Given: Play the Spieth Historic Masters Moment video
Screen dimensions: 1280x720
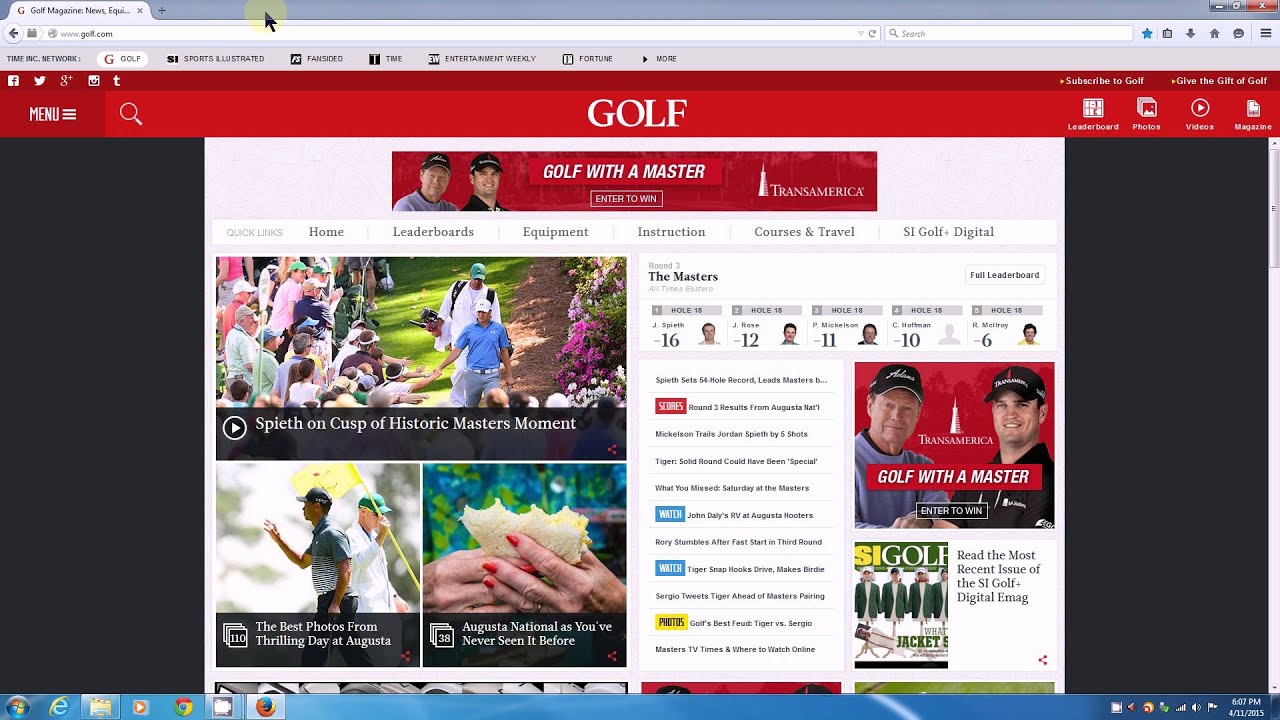Looking at the screenshot, I should tap(235, 428).
